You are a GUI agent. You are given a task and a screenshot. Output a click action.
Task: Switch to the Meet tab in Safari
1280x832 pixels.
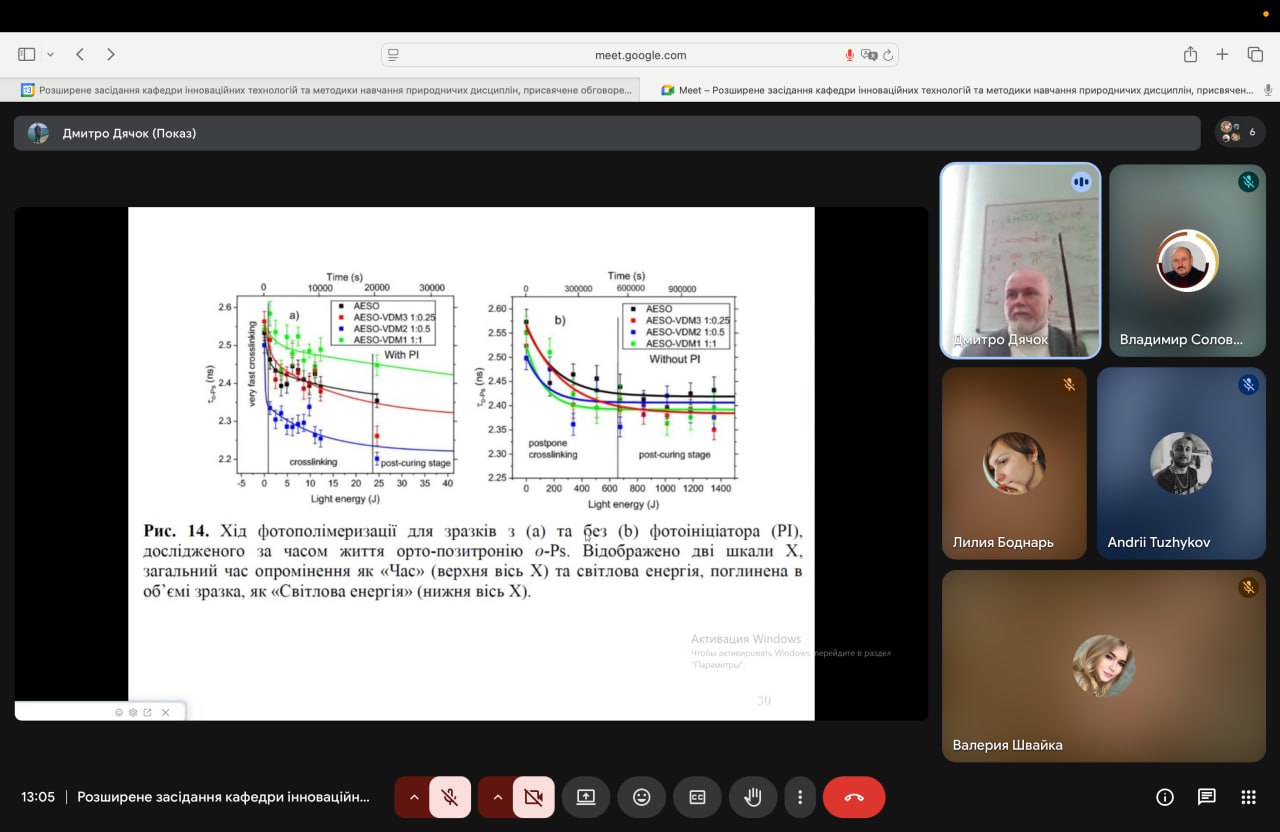[x=958, y=90]
